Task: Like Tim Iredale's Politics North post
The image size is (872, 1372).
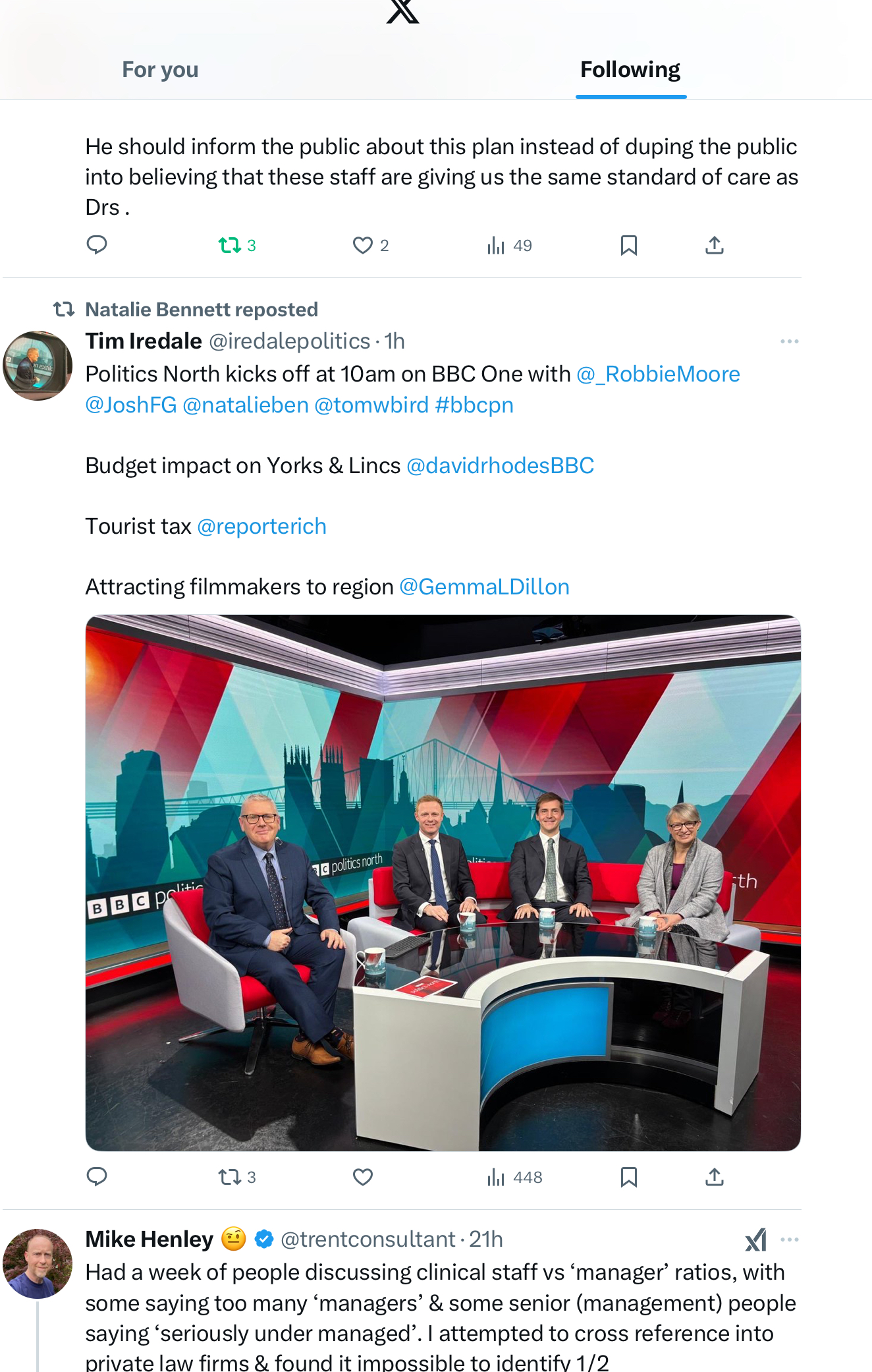Action: point(363,1177)
